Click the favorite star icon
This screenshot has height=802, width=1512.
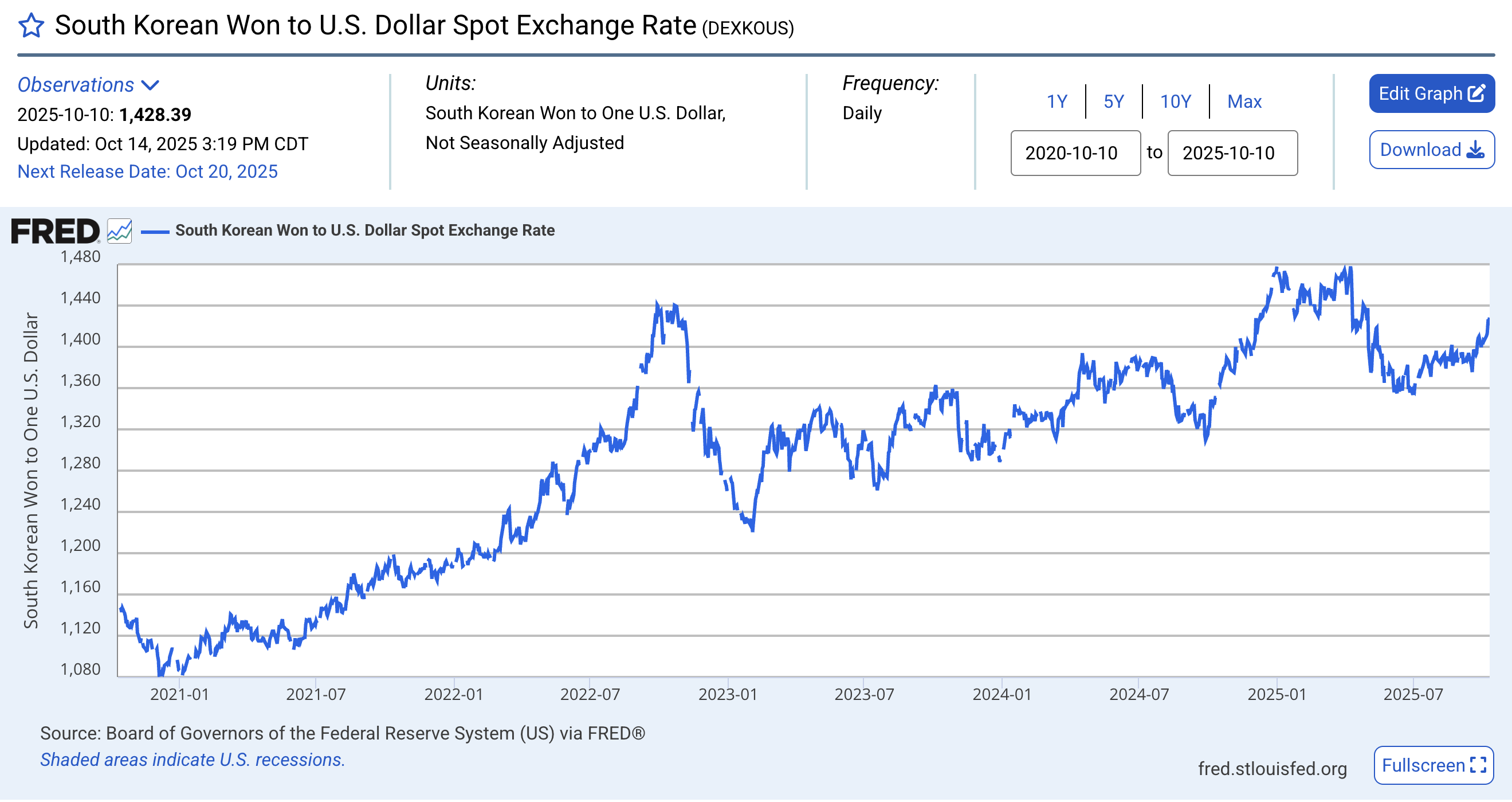point(30,26)
